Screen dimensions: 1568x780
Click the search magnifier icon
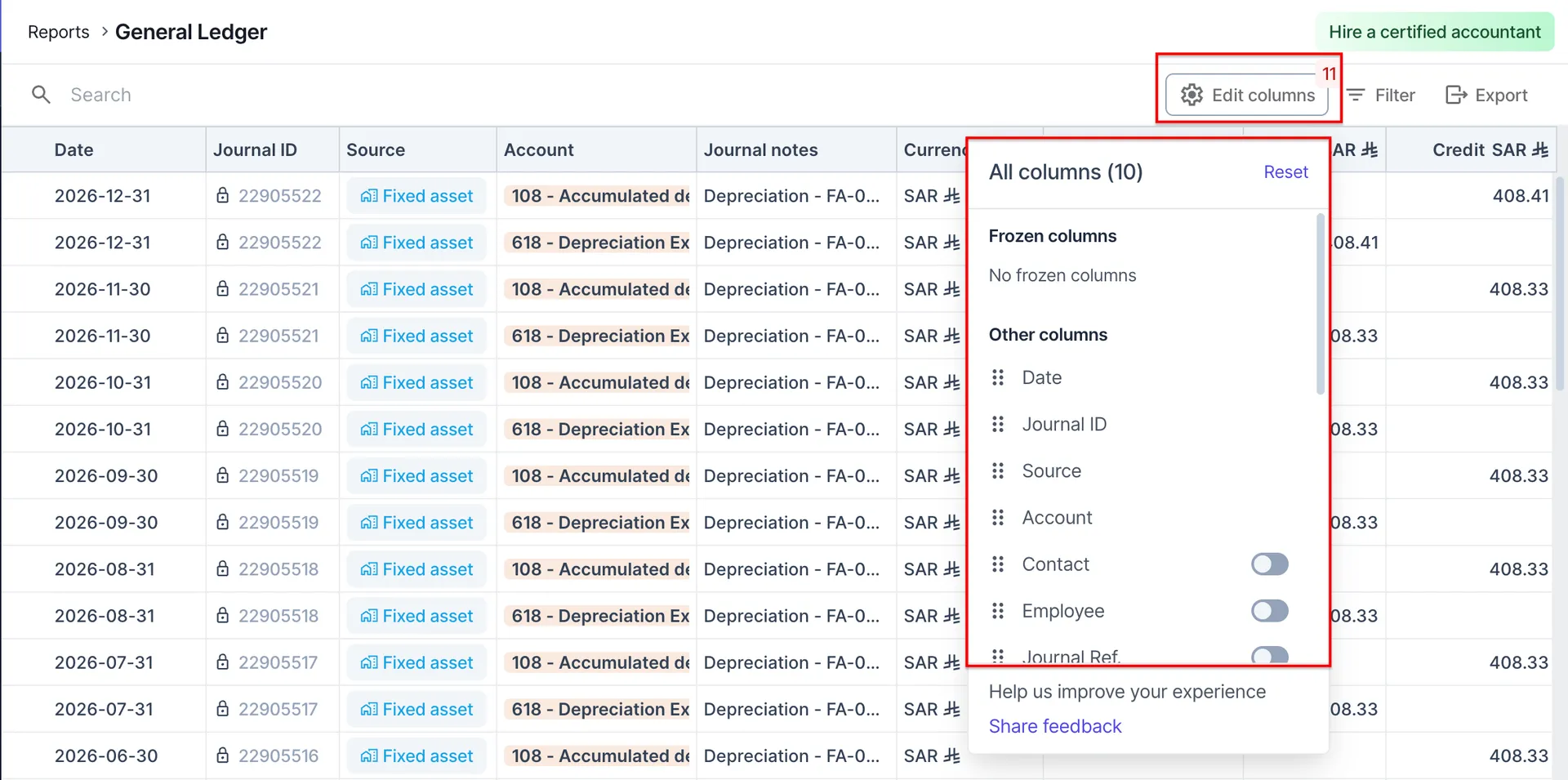[x=42, y=94]
